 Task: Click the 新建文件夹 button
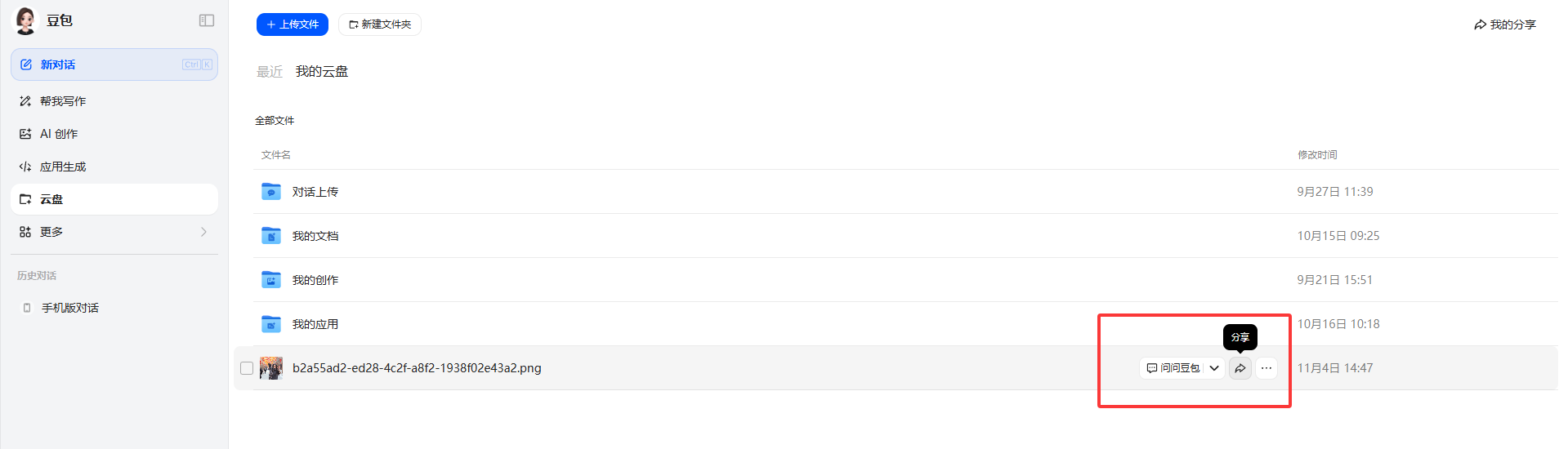(x=380, y=24)
